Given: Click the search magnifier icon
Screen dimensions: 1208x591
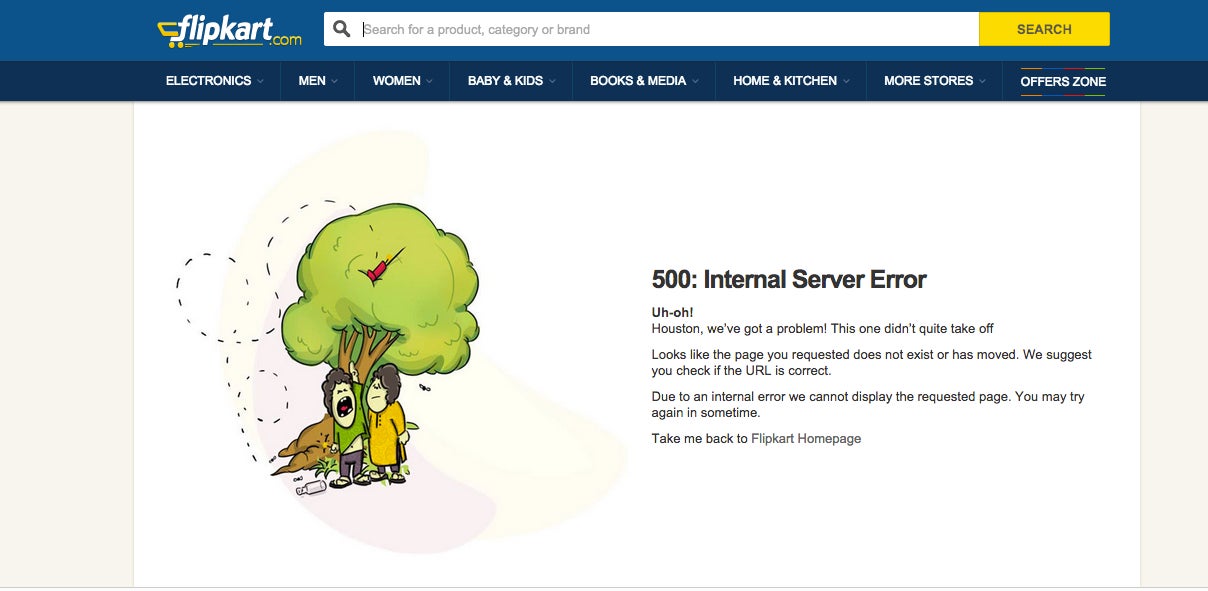Looking at the screenshot, I should (342, 29).
